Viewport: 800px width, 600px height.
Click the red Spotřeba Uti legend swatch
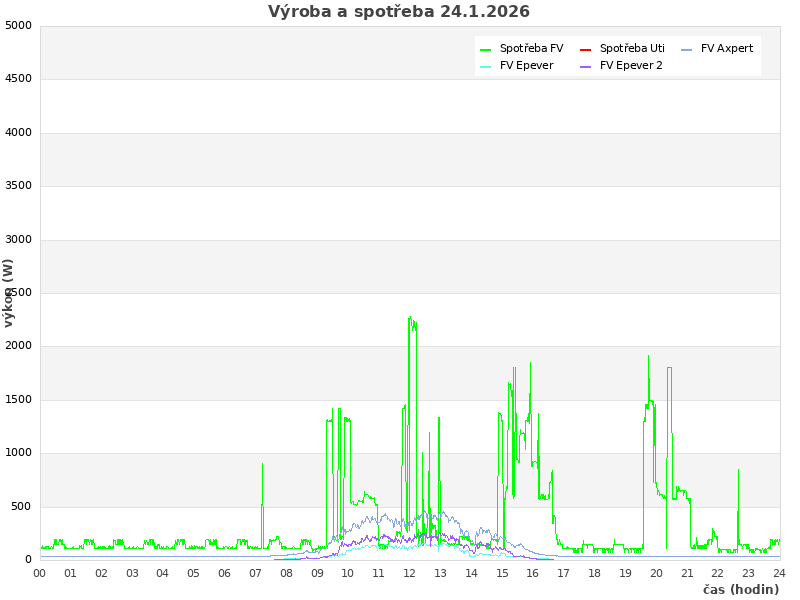click(x=586, y=49)
